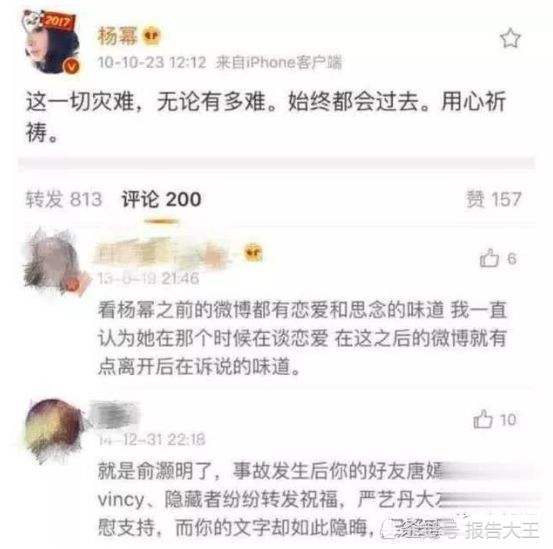Tap the verified V badge on 杨幂's avatar
This screenshot has width=553, height=549.
point(72,66)
